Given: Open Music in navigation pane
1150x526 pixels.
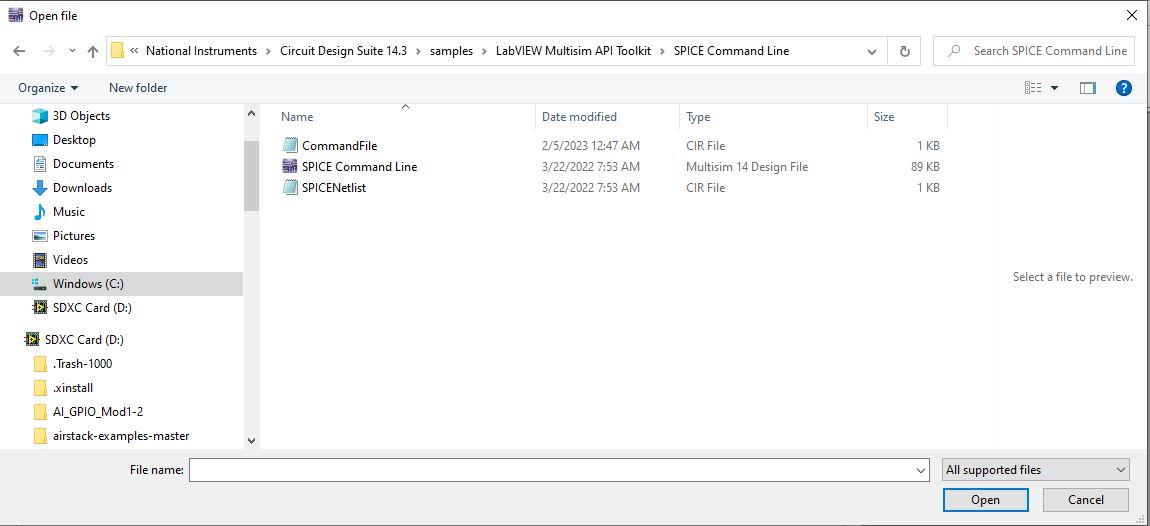Looking at the screenshot, I should 68,211.
